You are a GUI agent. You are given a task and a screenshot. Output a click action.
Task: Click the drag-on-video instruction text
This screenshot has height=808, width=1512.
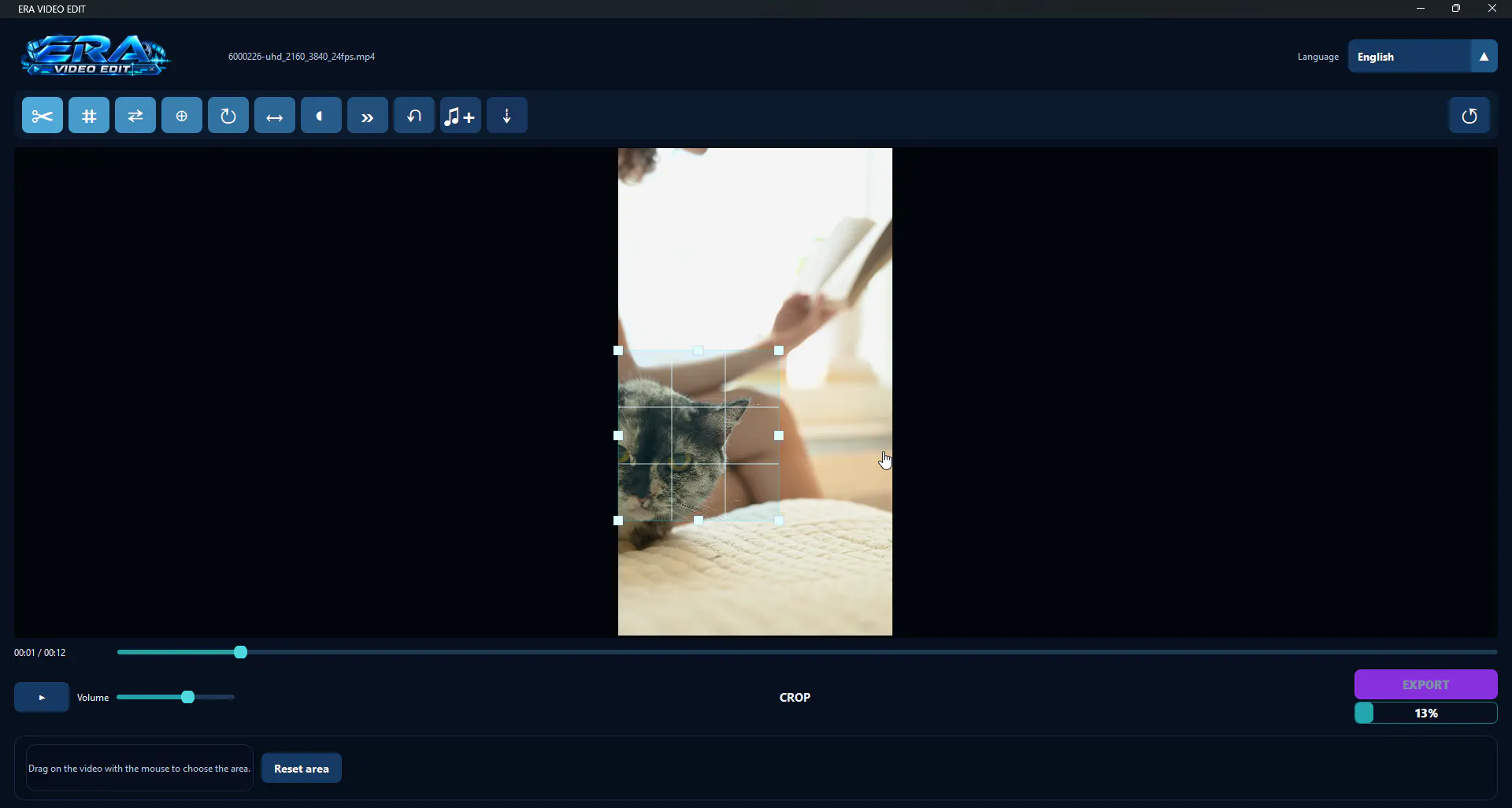pyautogui.click(x=139, y=769)
